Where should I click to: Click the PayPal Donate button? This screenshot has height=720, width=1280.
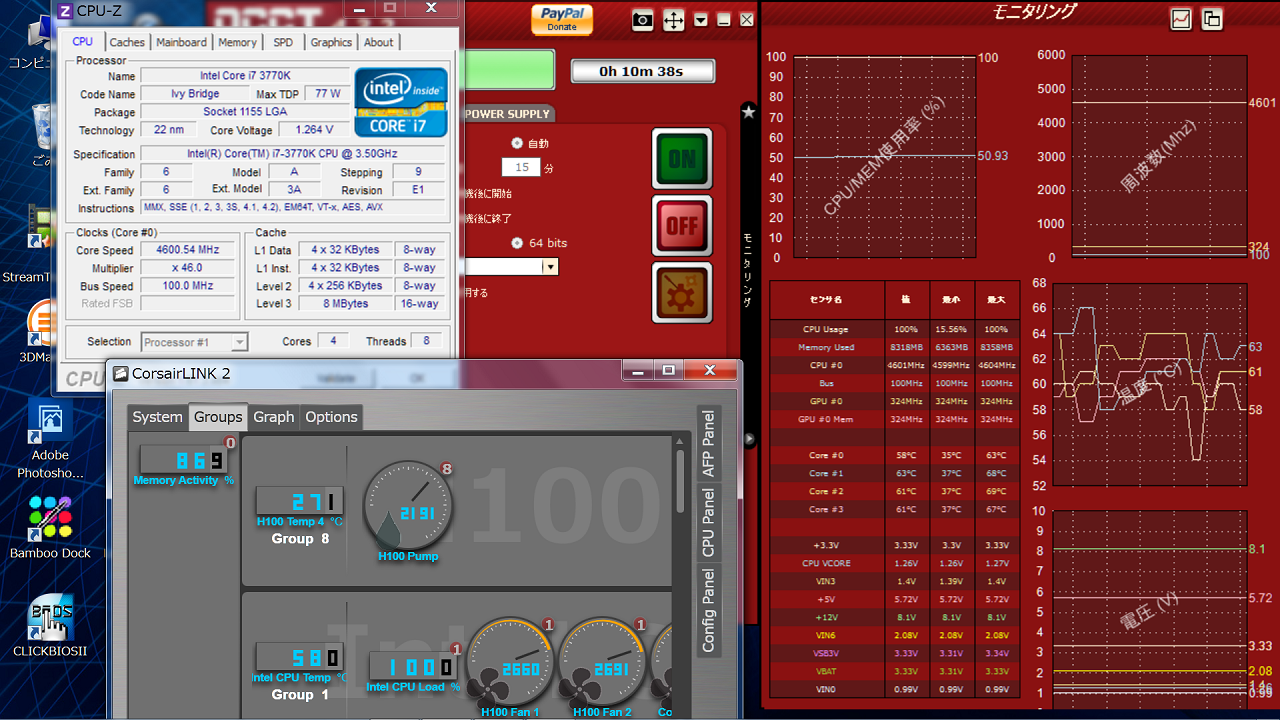pyautogui.click(x=562, y=19)
